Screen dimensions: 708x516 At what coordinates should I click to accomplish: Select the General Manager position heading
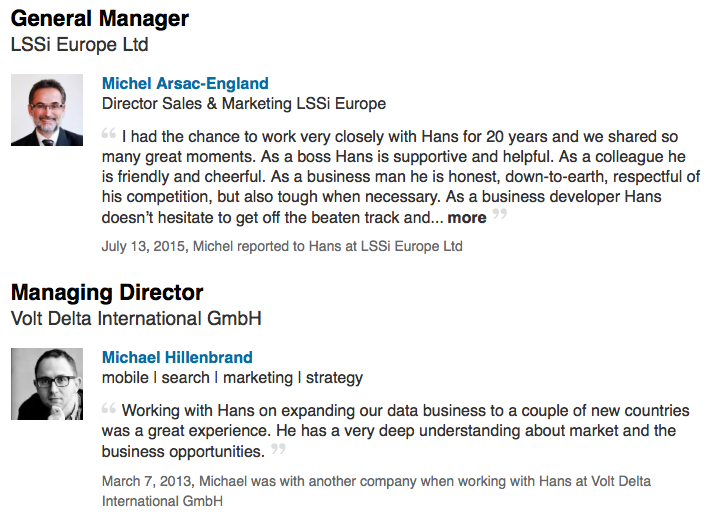99,18
